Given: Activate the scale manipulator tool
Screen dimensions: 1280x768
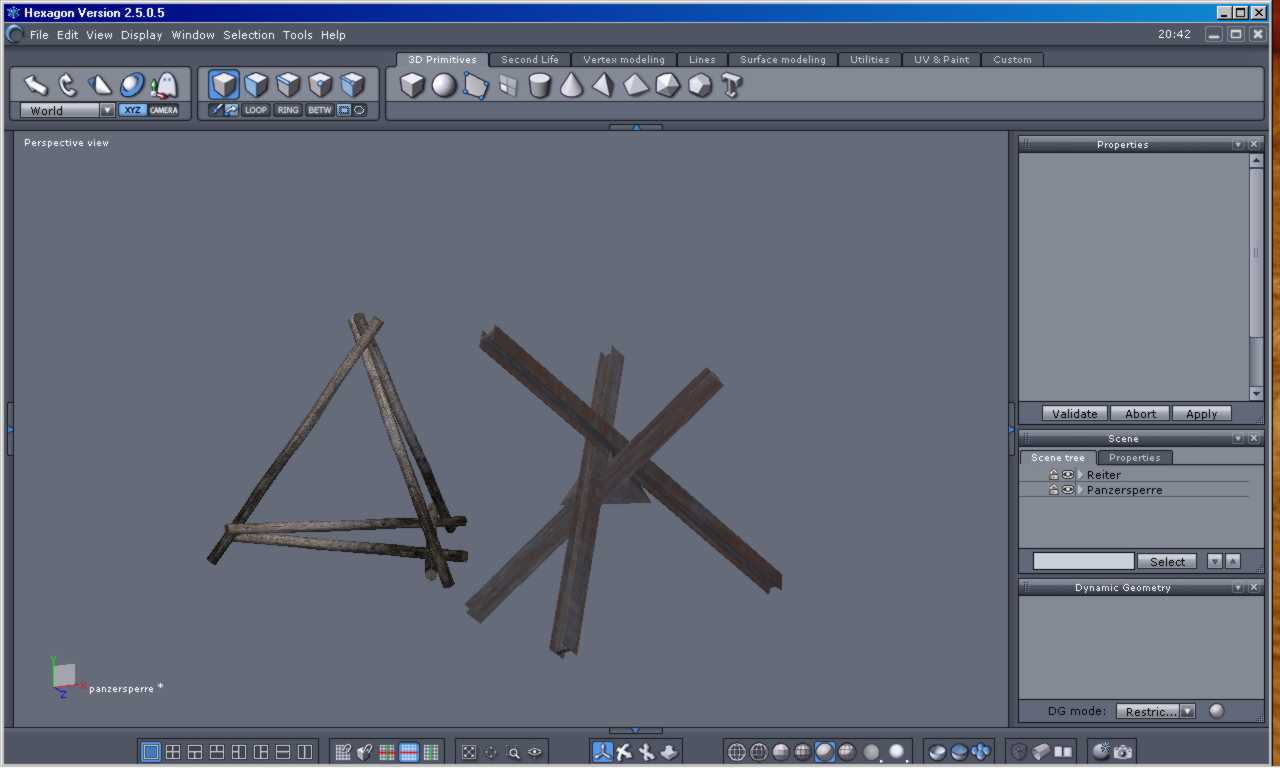Looking at the screenshot, I should 100,85.
